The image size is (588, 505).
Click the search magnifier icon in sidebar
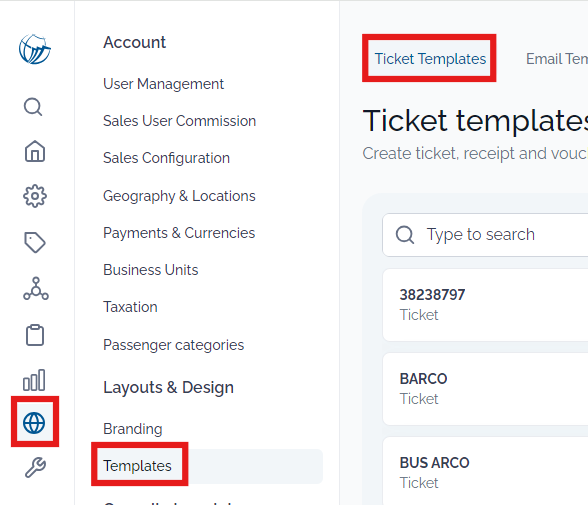pyautogui.click(x=33, y=107)
